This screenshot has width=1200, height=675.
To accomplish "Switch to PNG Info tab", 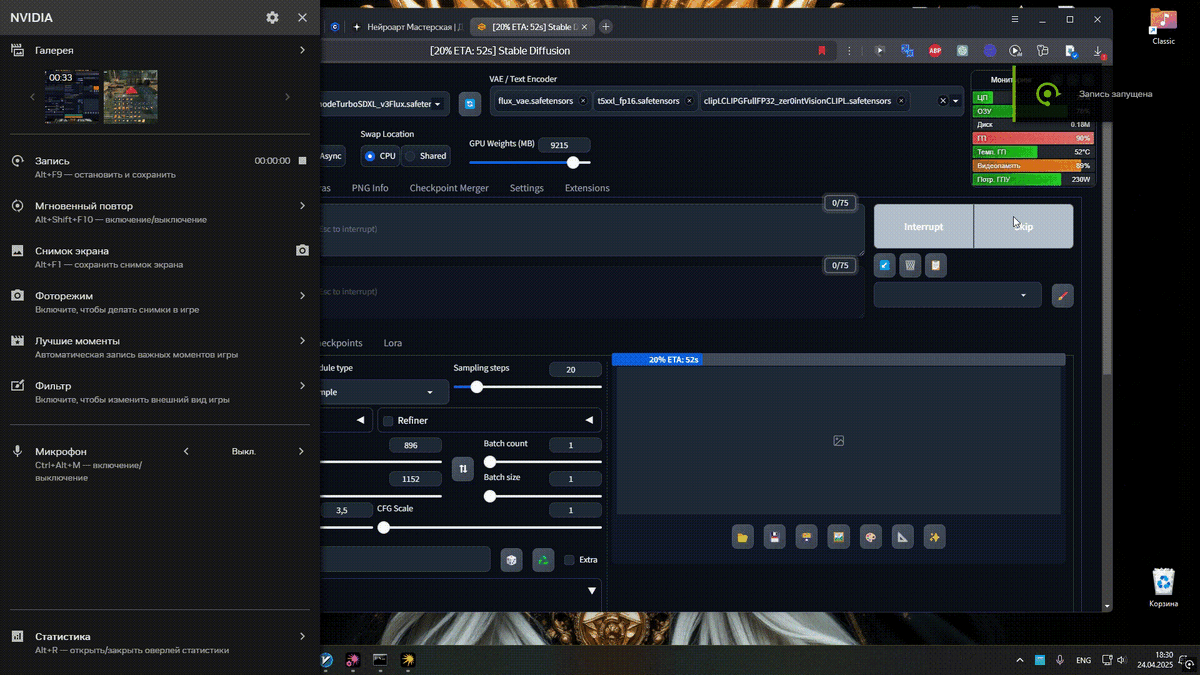I will tap(370, 188).
